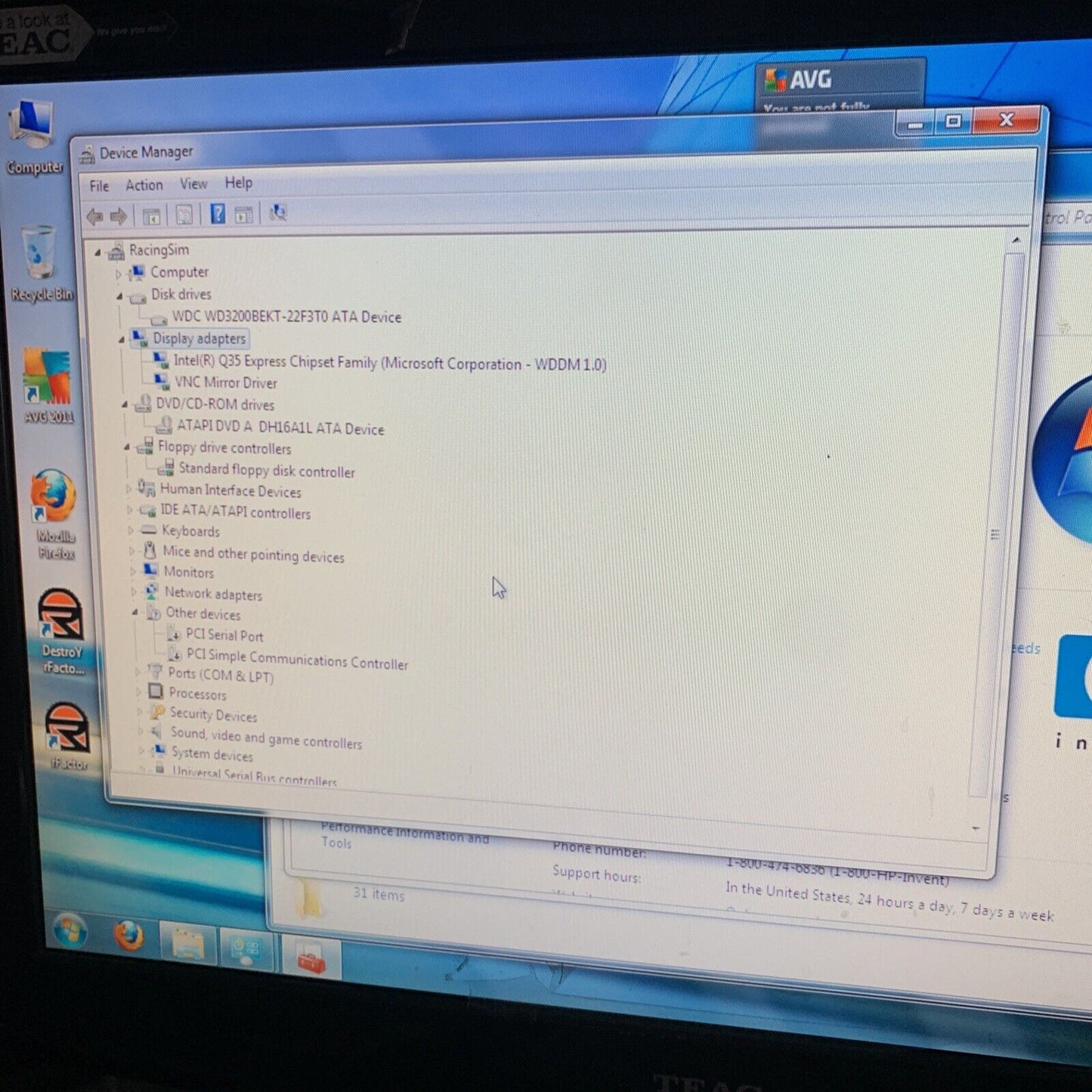This screenshot has height=1092, width=1092.
Task: Select PCI Simple Communications Controller device
Action: click(x=297, y=659)
